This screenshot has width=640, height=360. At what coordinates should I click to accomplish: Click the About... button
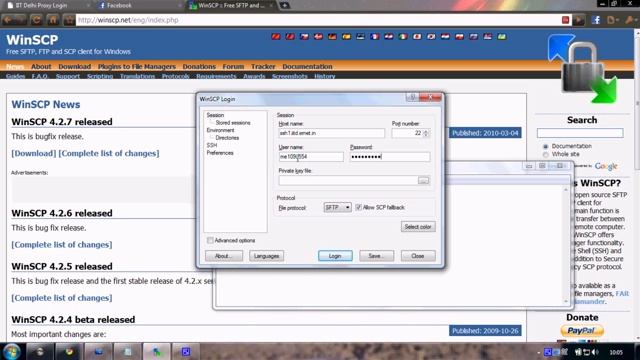(x=224, y=256)
